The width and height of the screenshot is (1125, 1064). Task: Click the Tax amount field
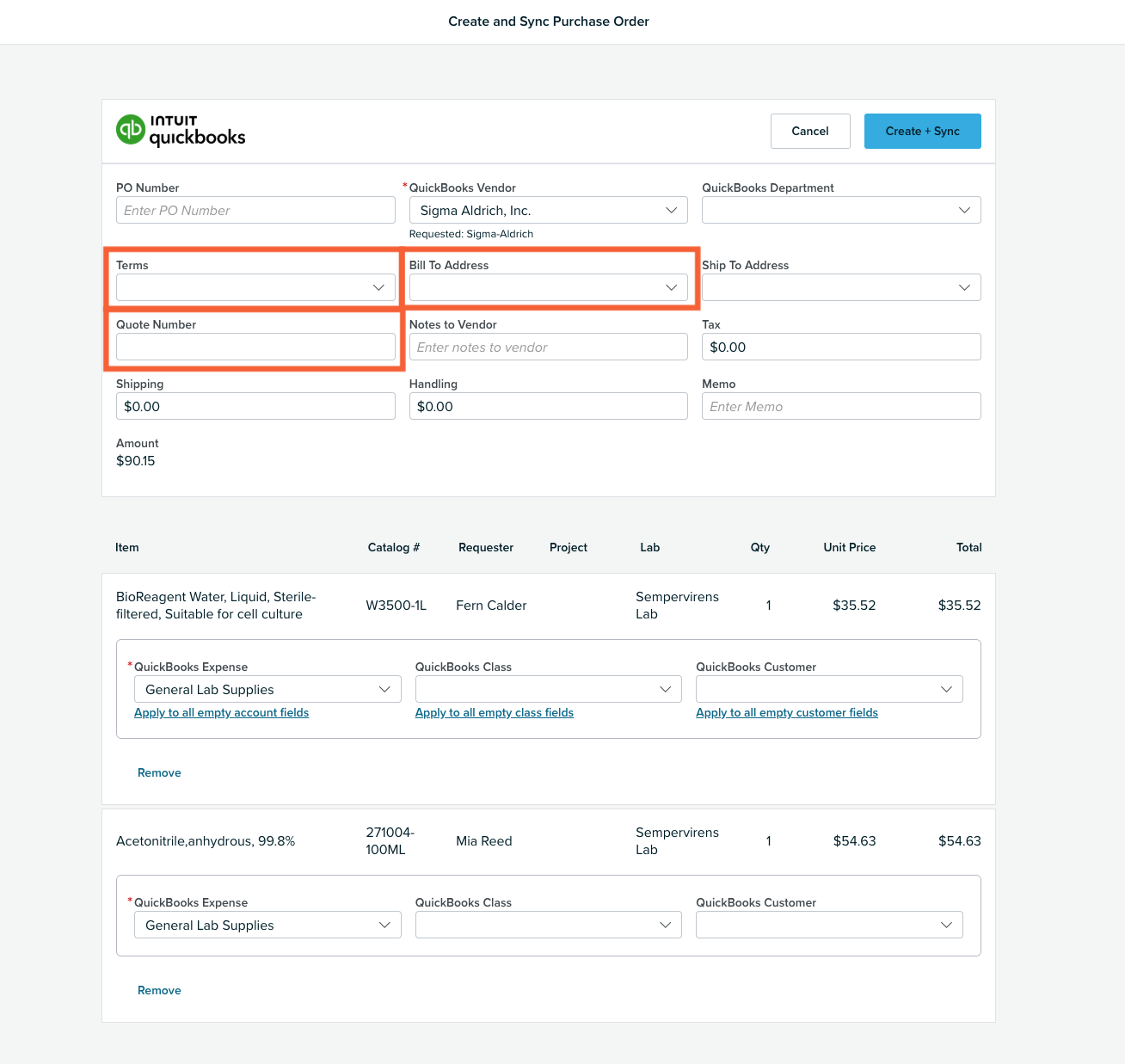pos(841,347)
